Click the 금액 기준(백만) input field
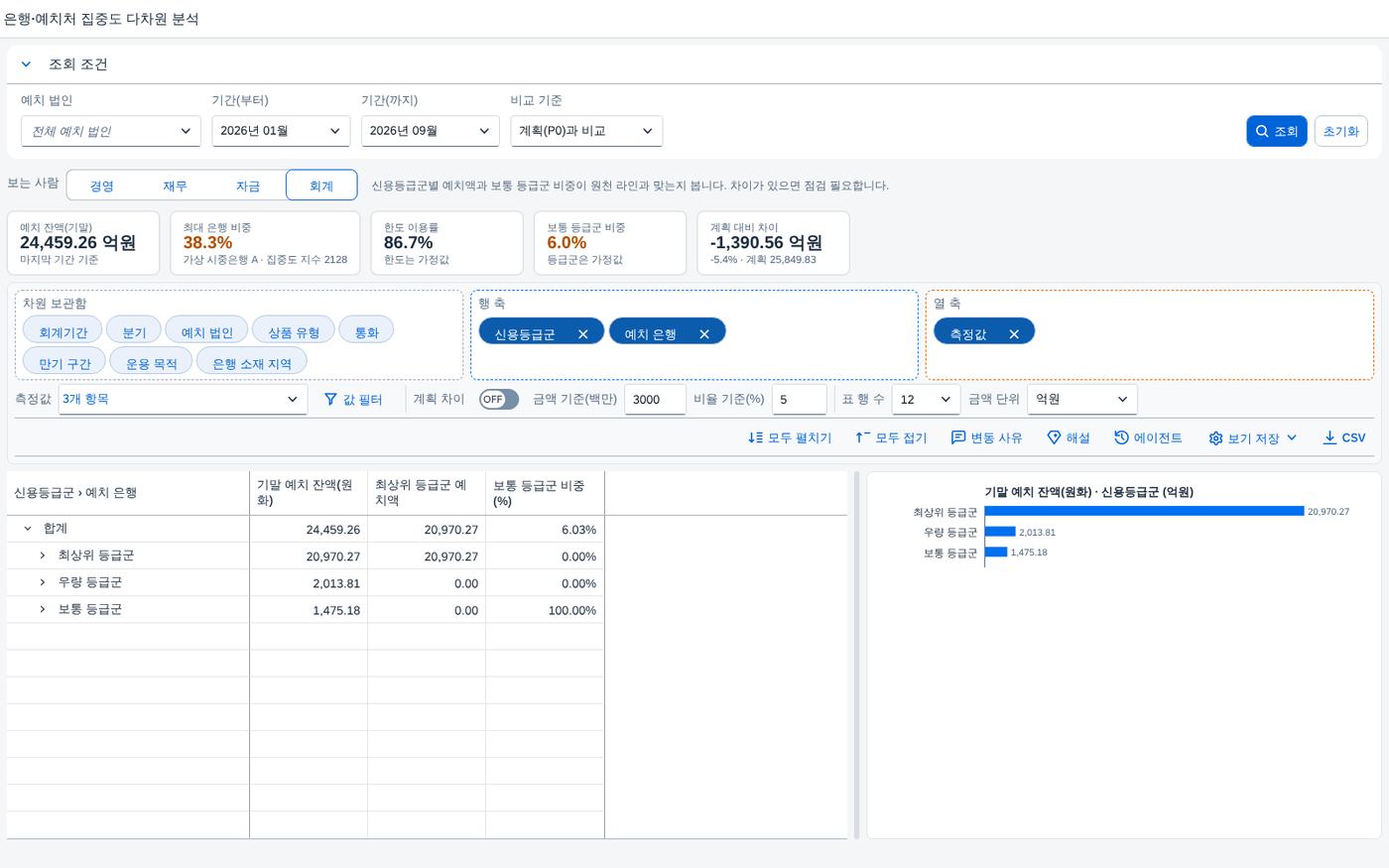Screen dimensions: 1389x868 pos(655,399)
